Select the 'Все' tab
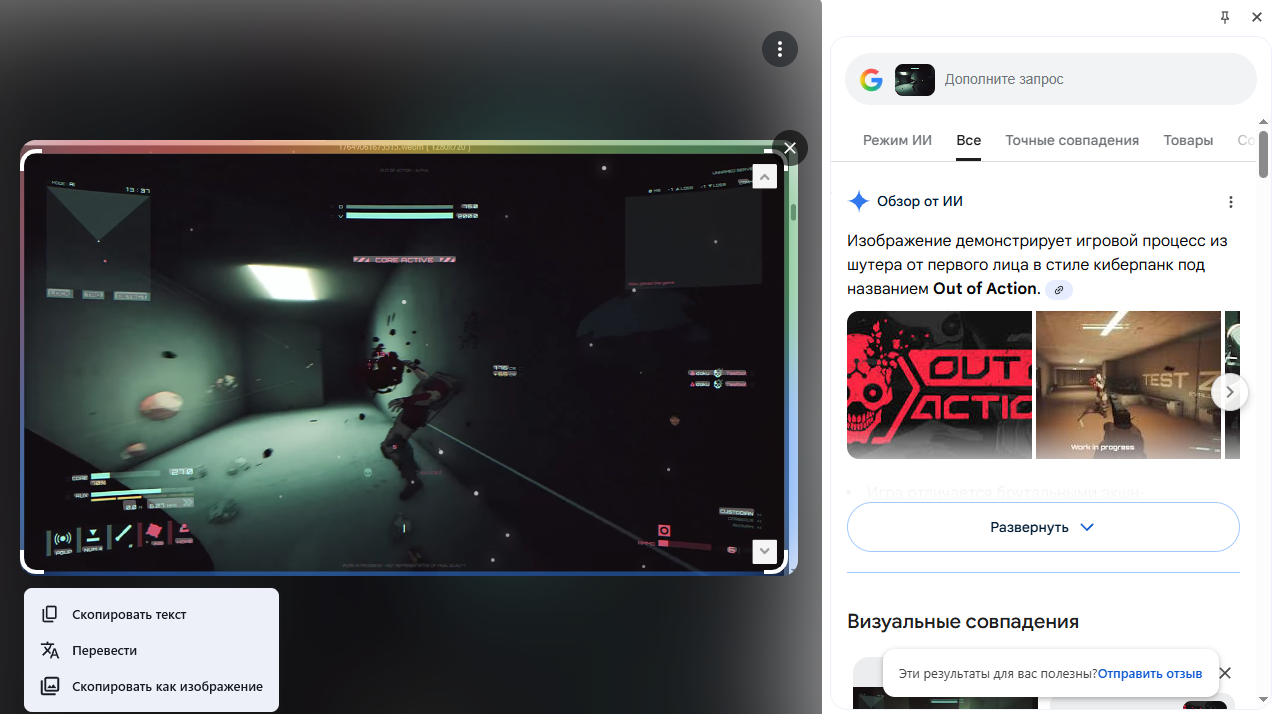The height and width of the screenshot is (714, 1276). 968,140
